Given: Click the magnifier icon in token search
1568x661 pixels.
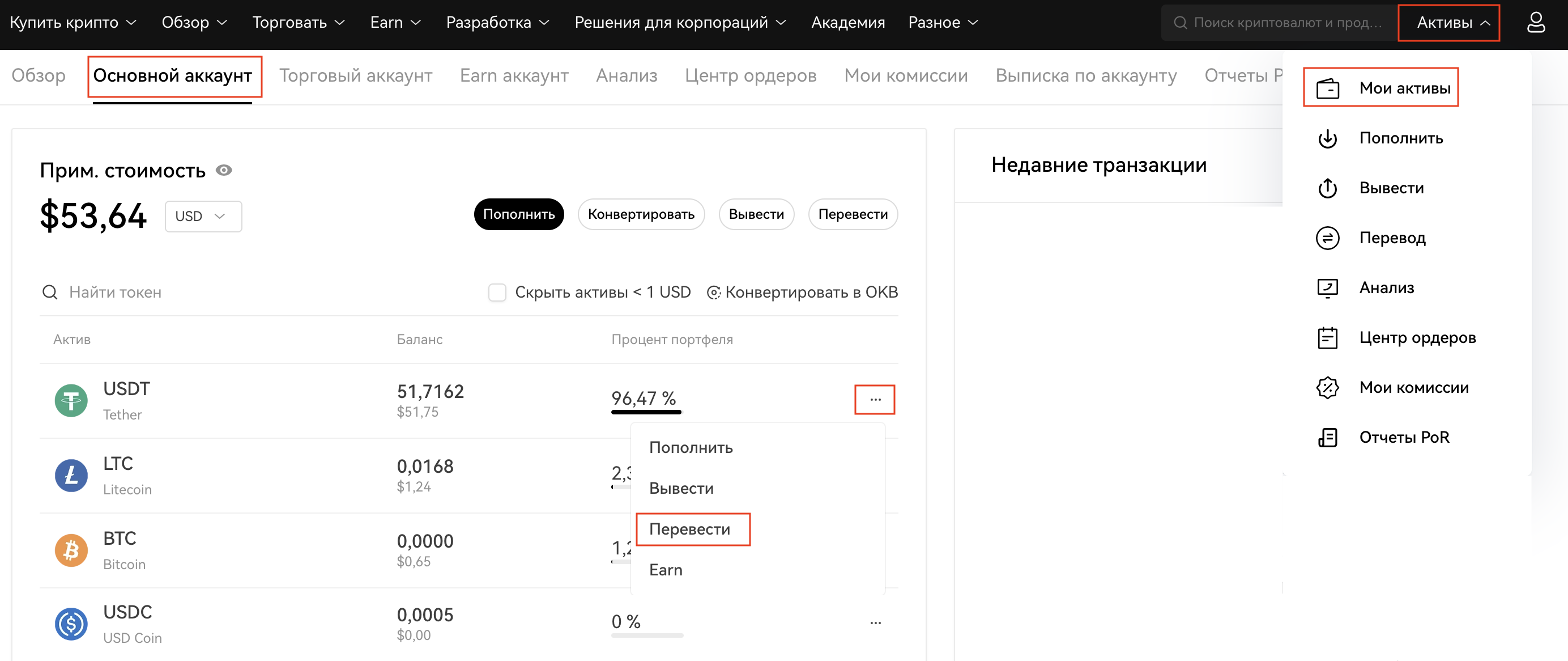Looking at the screenshot, I should pyautogui.click(x=50, y=293).
